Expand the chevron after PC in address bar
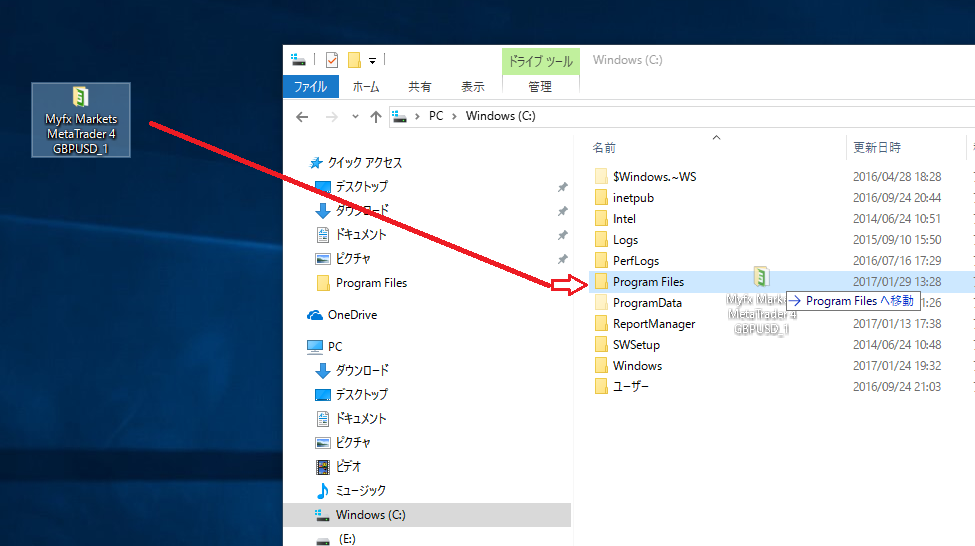 coord(455,116)
